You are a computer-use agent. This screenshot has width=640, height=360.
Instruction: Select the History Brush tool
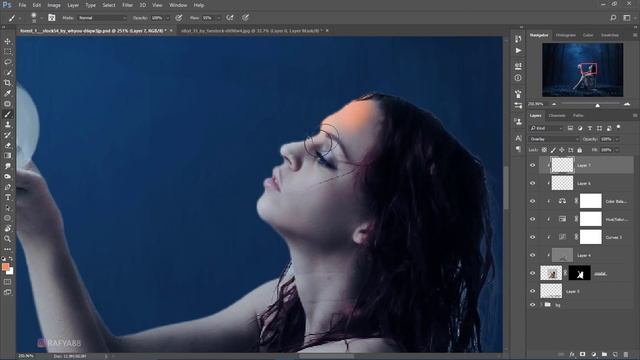pos(8,135)
